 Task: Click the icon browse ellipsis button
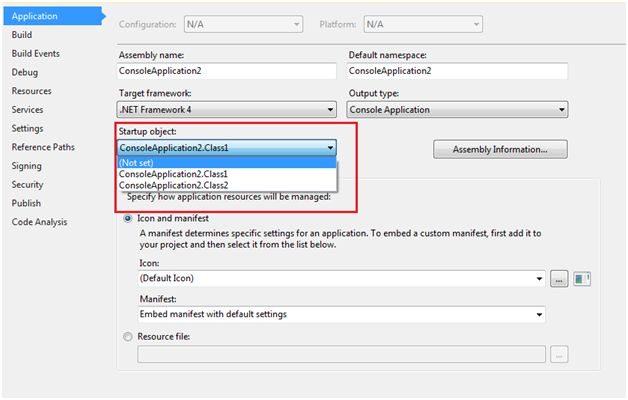[559, 279]
